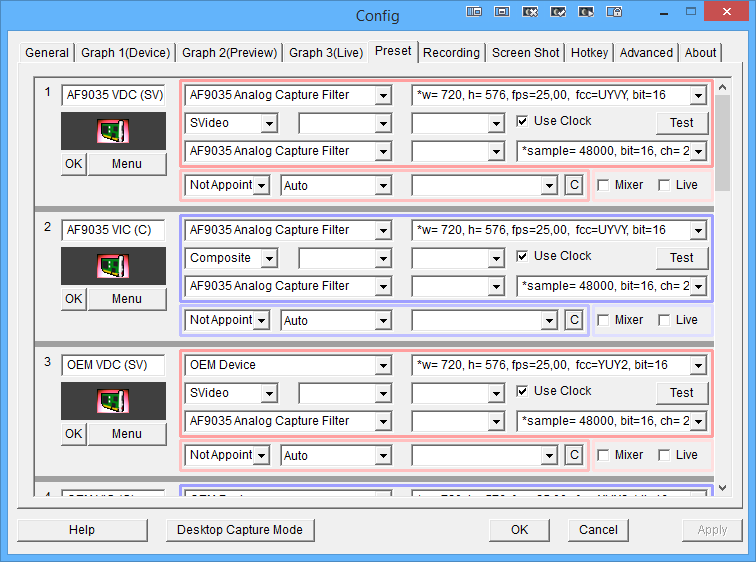Open the Advanced tab
Viewport: 756px width, 562px height.
coord(646,53)
